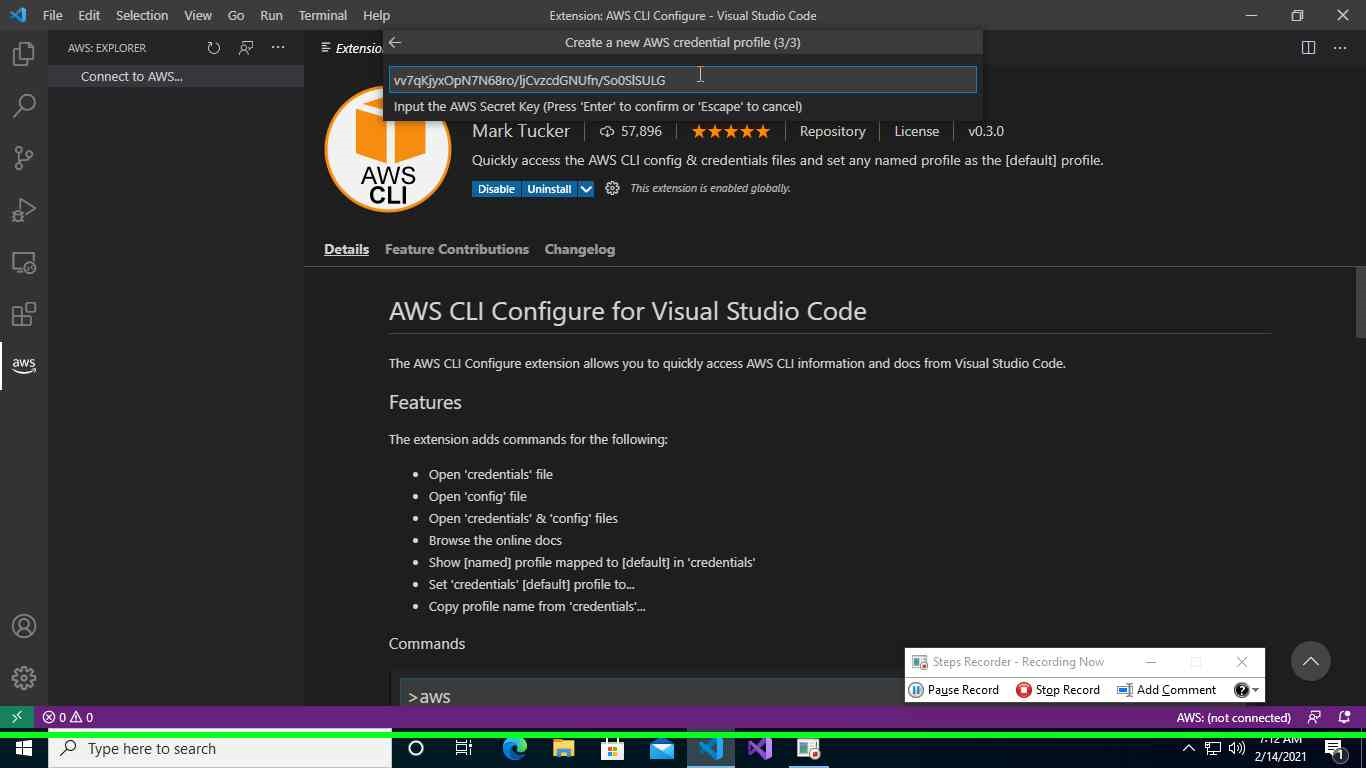Open the Run menu

(x=270, y=15)
